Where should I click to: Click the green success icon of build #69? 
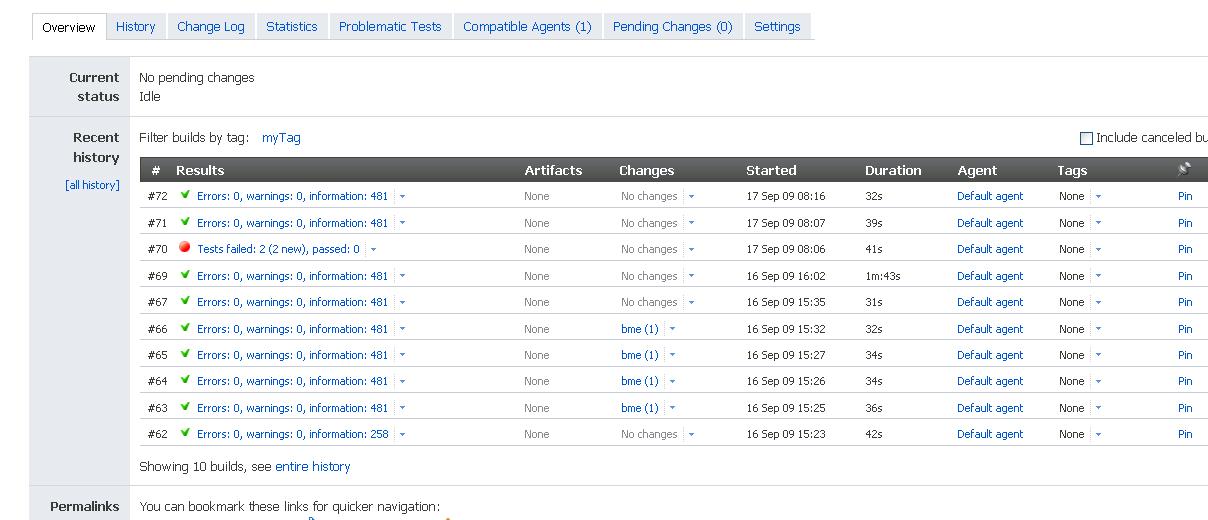click(x=185, y=275)
